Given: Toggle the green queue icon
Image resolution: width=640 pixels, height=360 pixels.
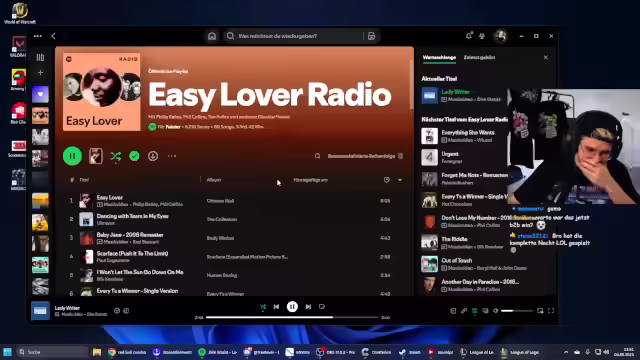Looking at the screenshot, I should pos(475,311).
